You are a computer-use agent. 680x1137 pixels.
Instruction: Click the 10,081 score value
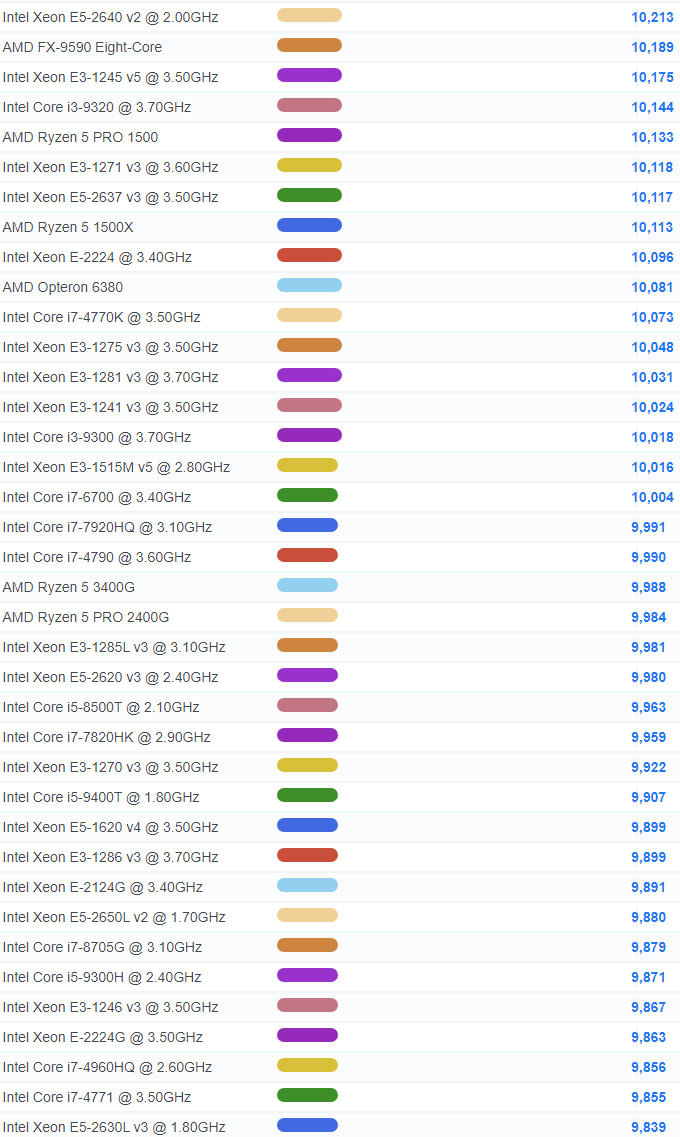click(652, 287)
